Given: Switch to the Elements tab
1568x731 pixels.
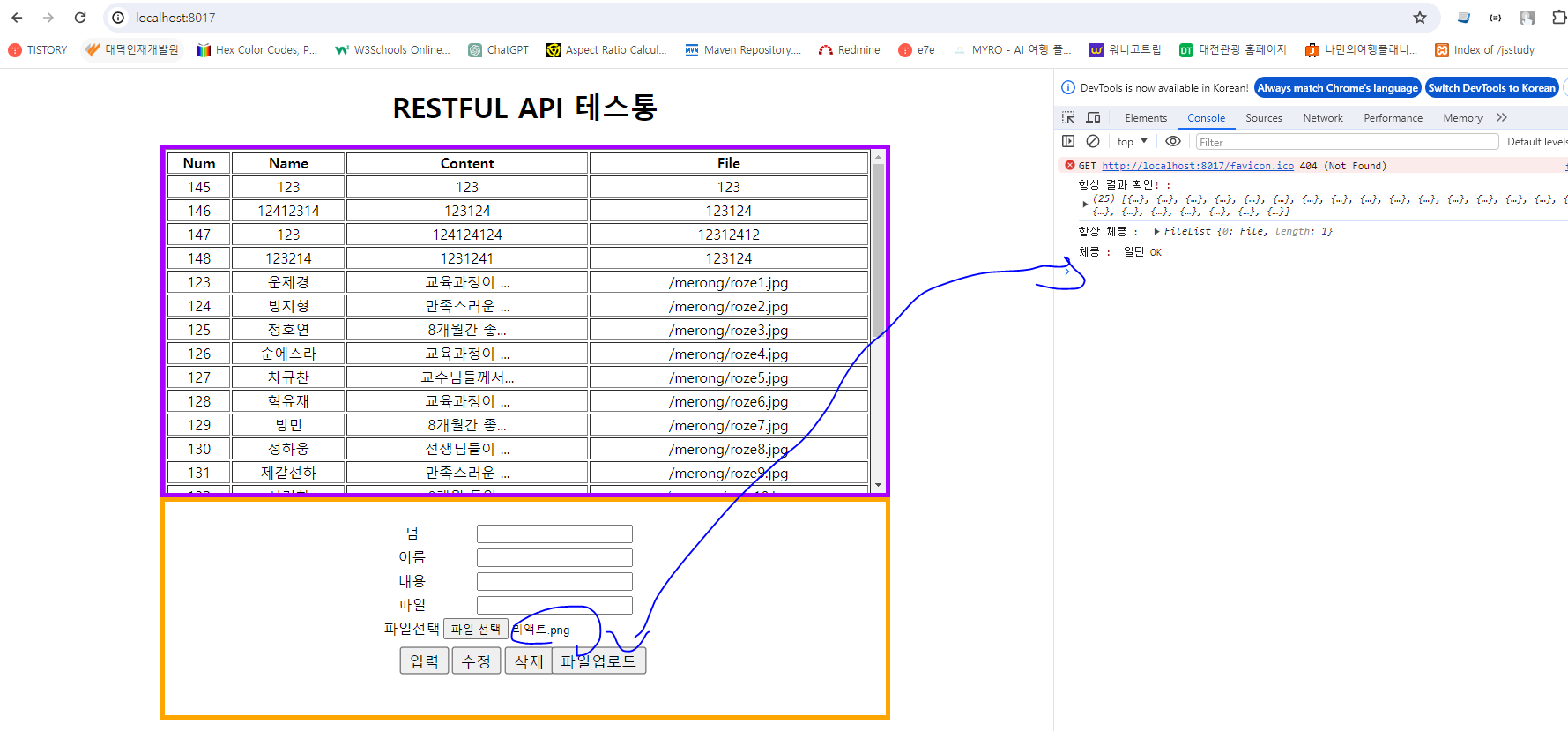Looking at the screenshot, I should (1146, 118).
